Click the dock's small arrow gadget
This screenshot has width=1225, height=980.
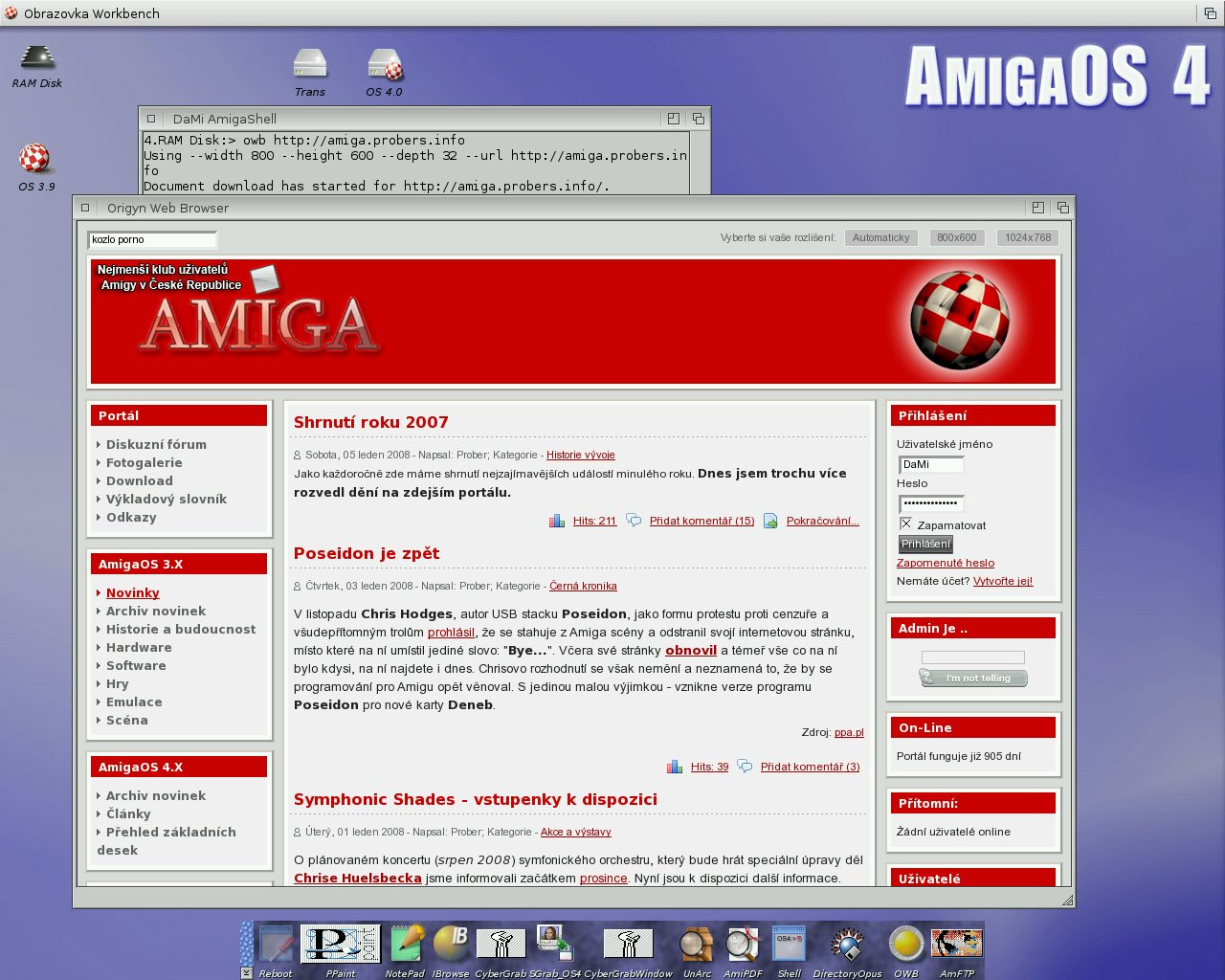point(246,972)
